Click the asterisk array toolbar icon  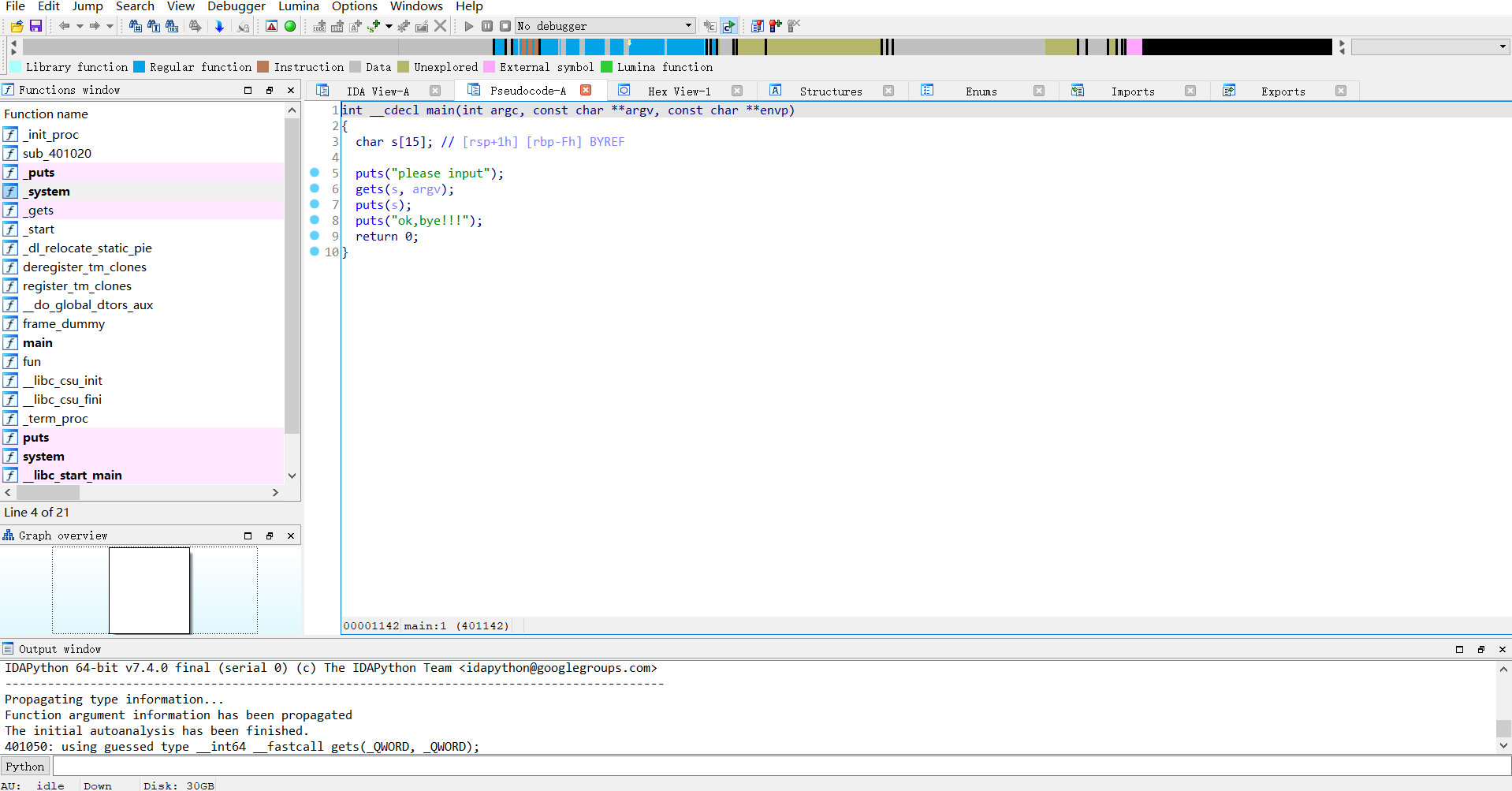[x=404, y=26]
